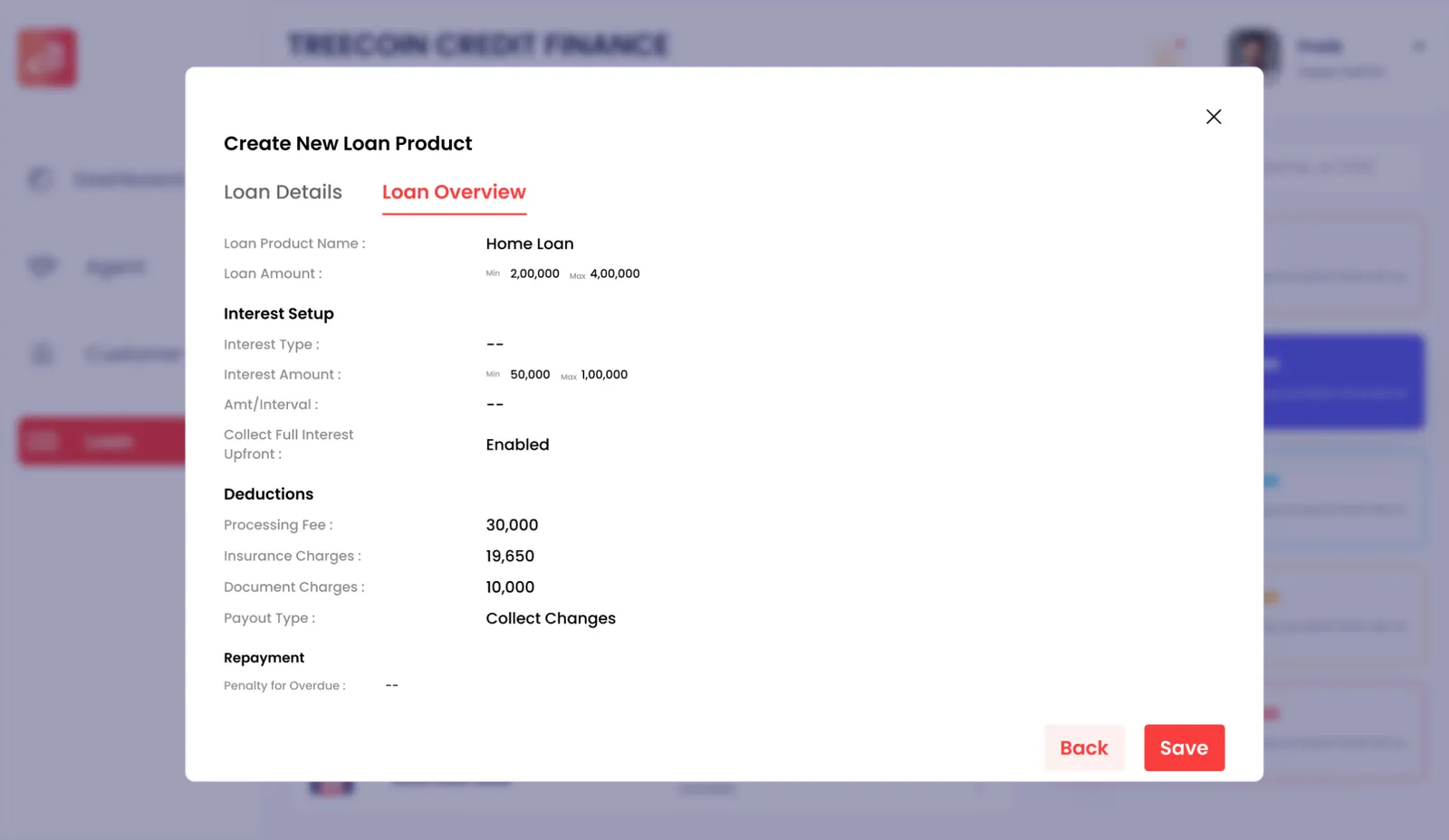Image resolution: width=1449 pixels, height=840 pixels.
Task: Click the Penalty for Overdue label
Action: pos(284,685)
